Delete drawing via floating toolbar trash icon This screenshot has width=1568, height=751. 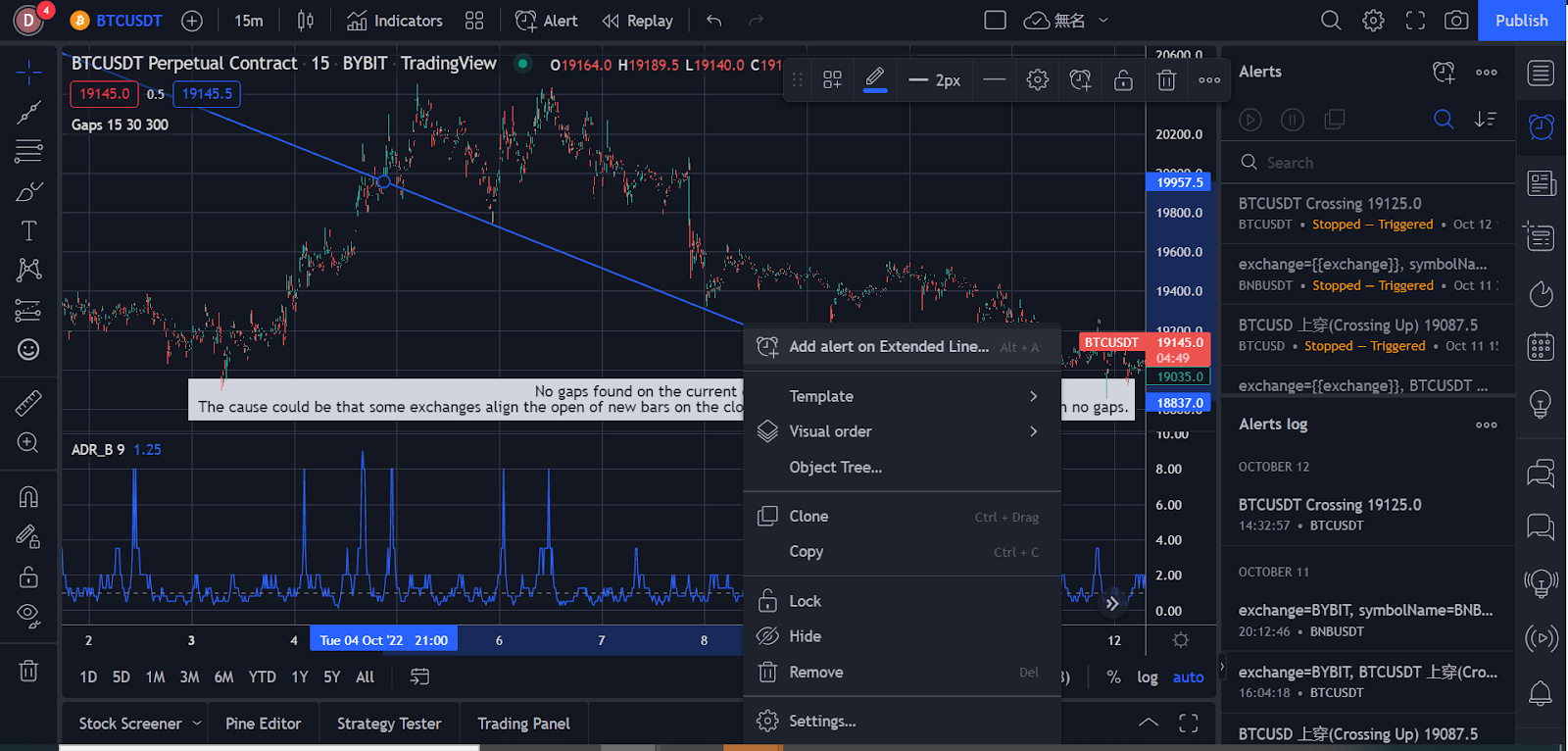point(1166,80)
